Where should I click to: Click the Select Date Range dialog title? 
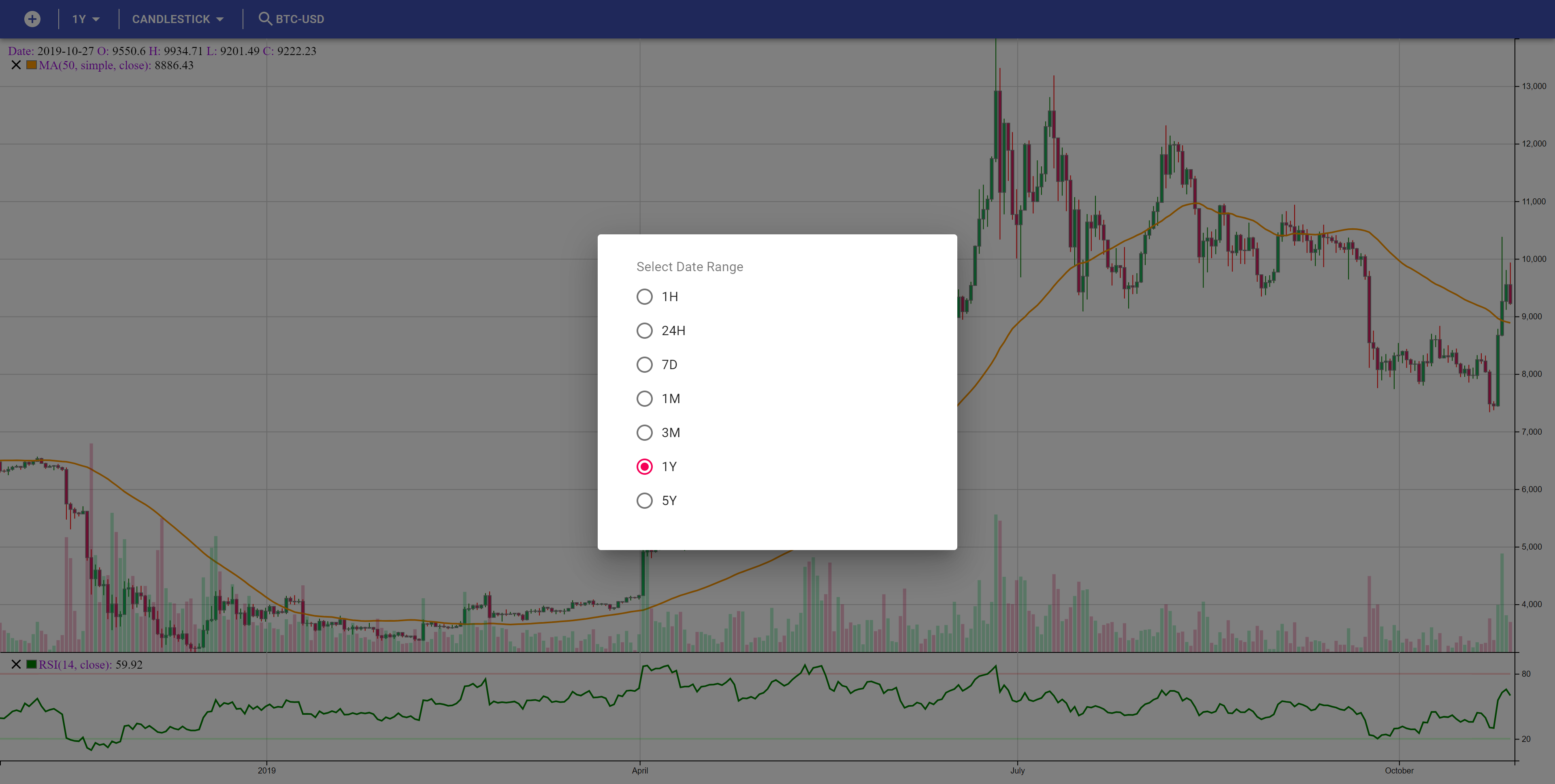(689, 267)
